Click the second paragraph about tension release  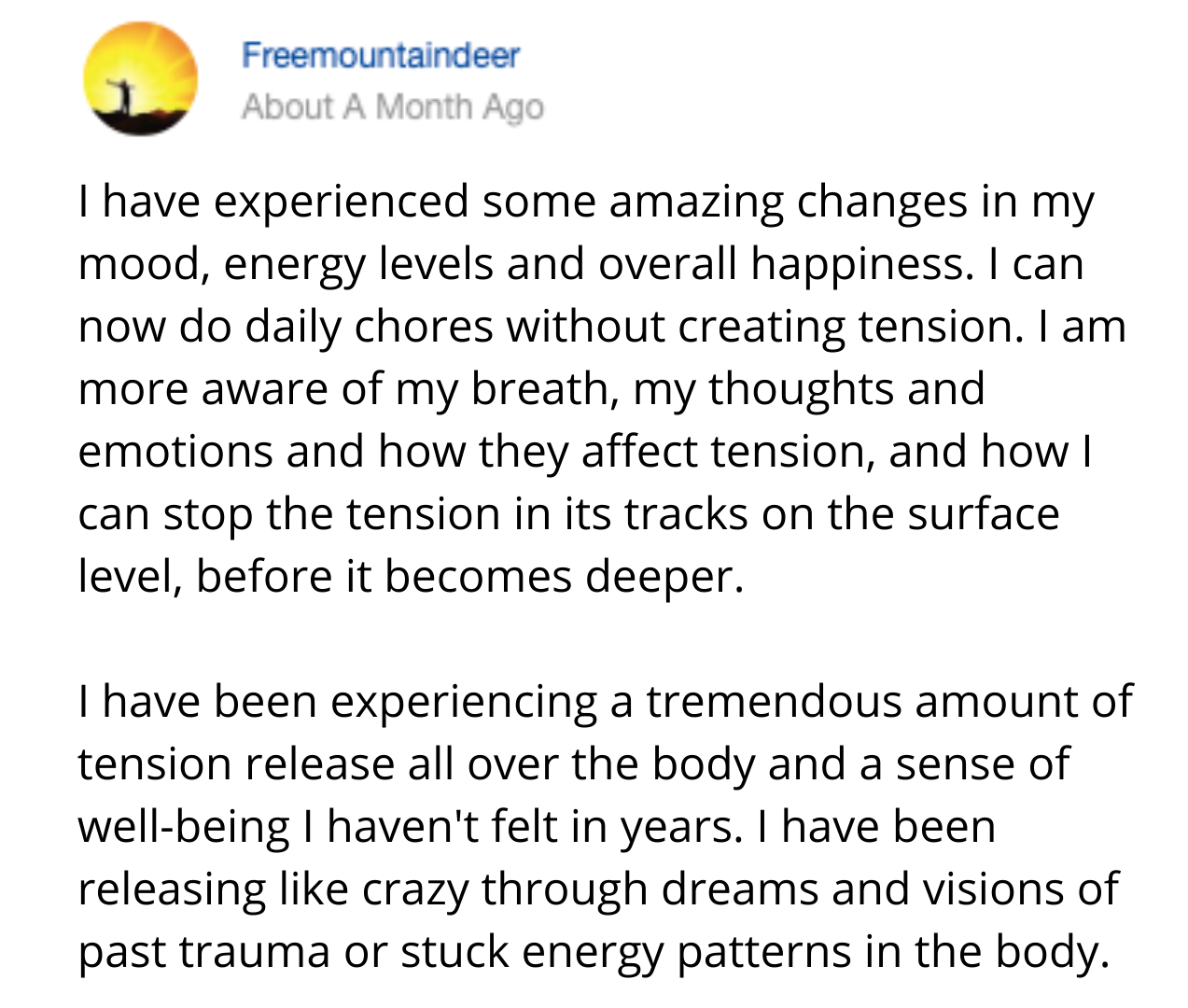click(605, 826)
